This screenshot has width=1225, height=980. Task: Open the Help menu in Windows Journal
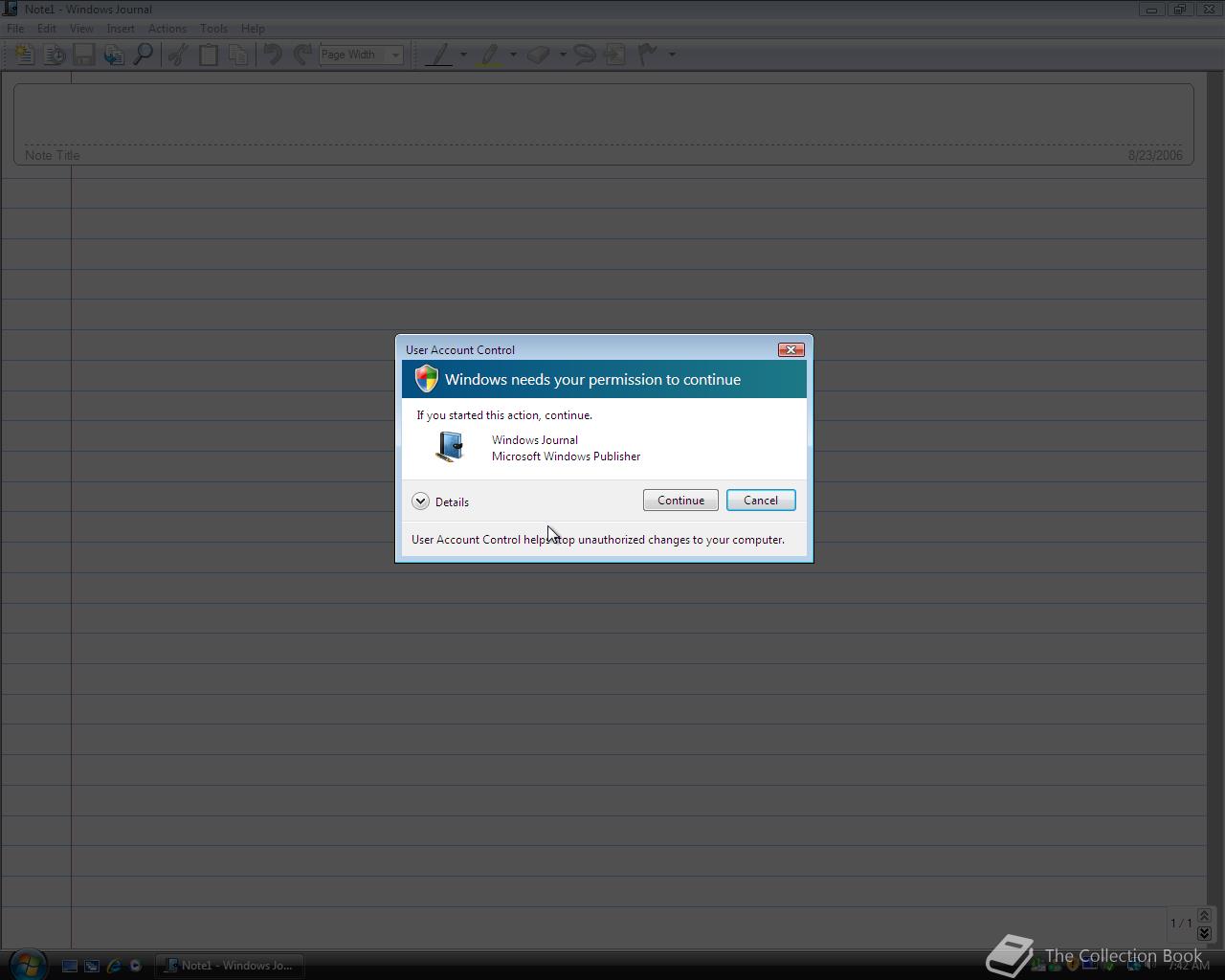253,29
